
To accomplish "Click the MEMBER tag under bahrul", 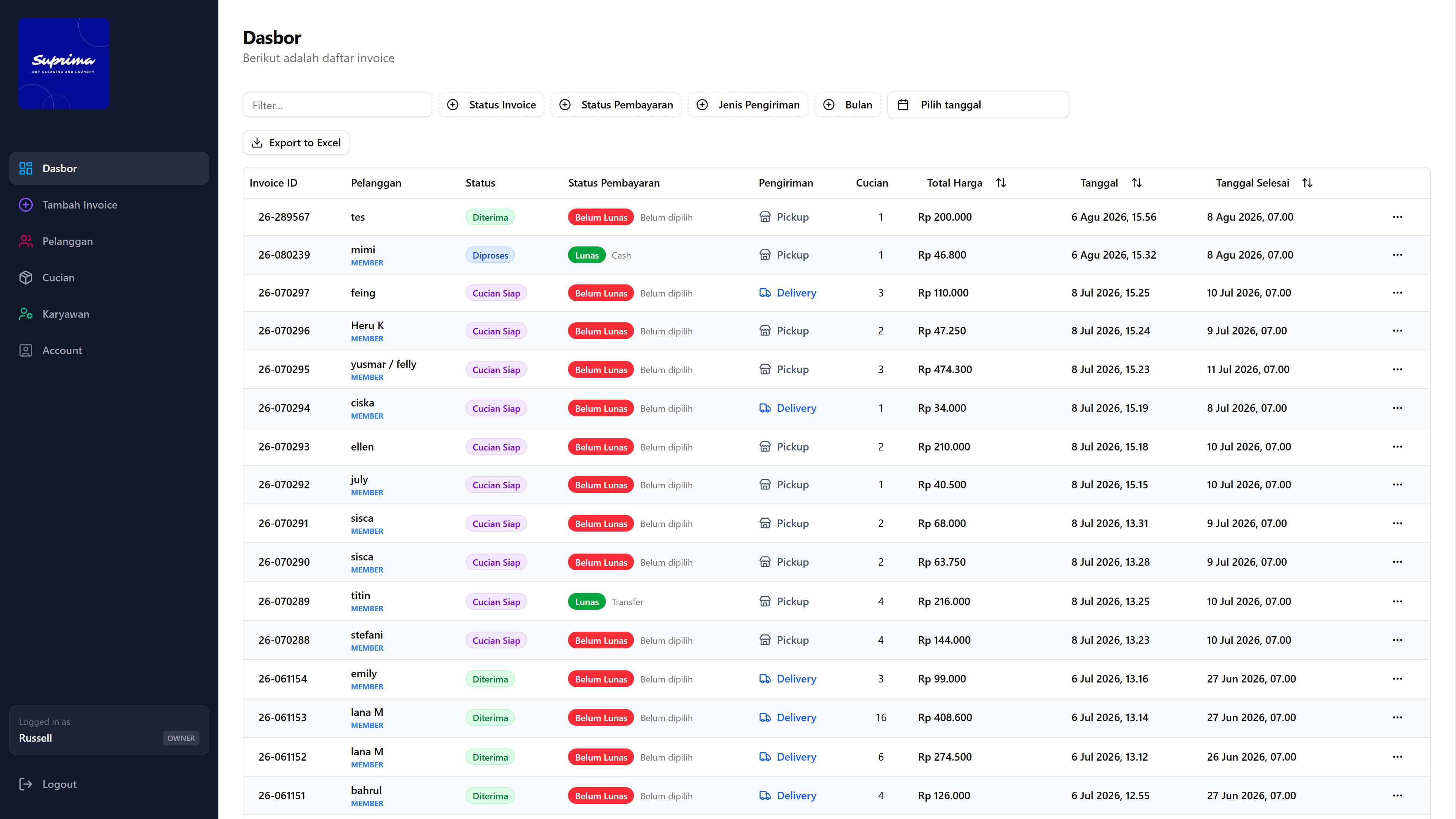I will (x=367, y=803).
